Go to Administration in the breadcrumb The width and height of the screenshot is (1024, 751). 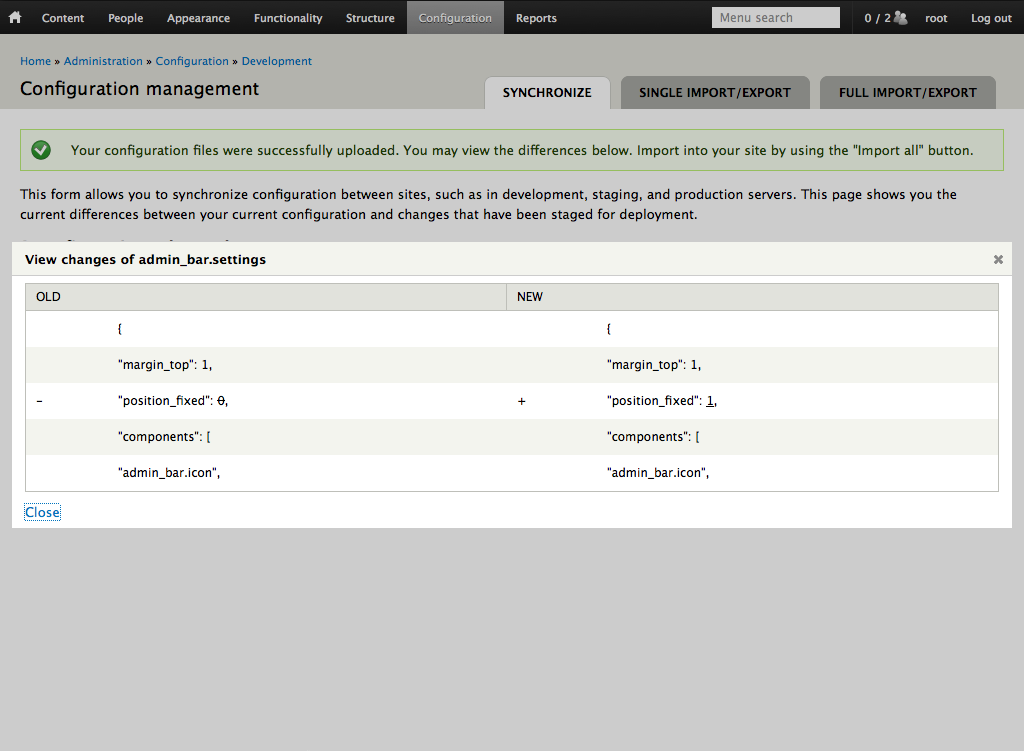pos(103,61)
